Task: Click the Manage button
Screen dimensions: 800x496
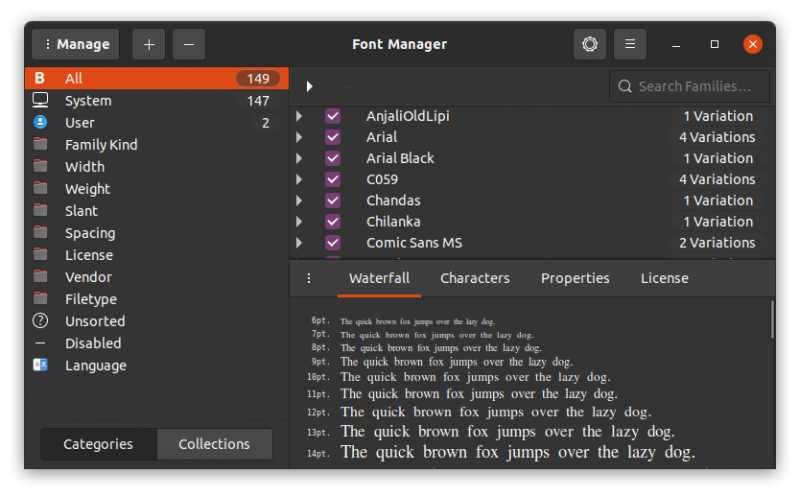Action: tap(75, 44)
